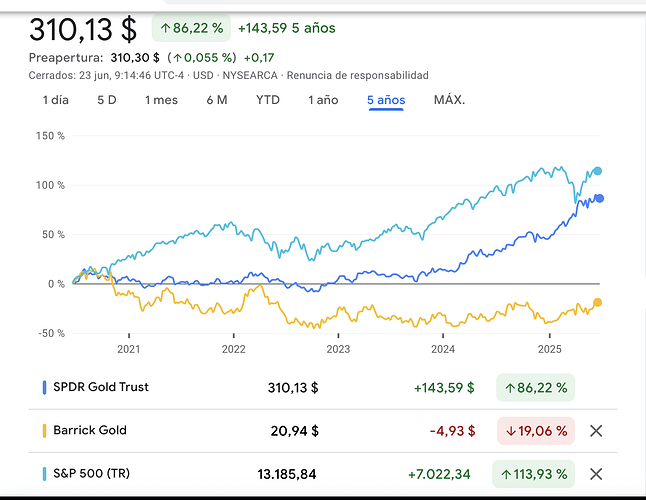646x500 pixels.
Task: Remove Barrick Gold comparison with X
Action: [596, 431]
